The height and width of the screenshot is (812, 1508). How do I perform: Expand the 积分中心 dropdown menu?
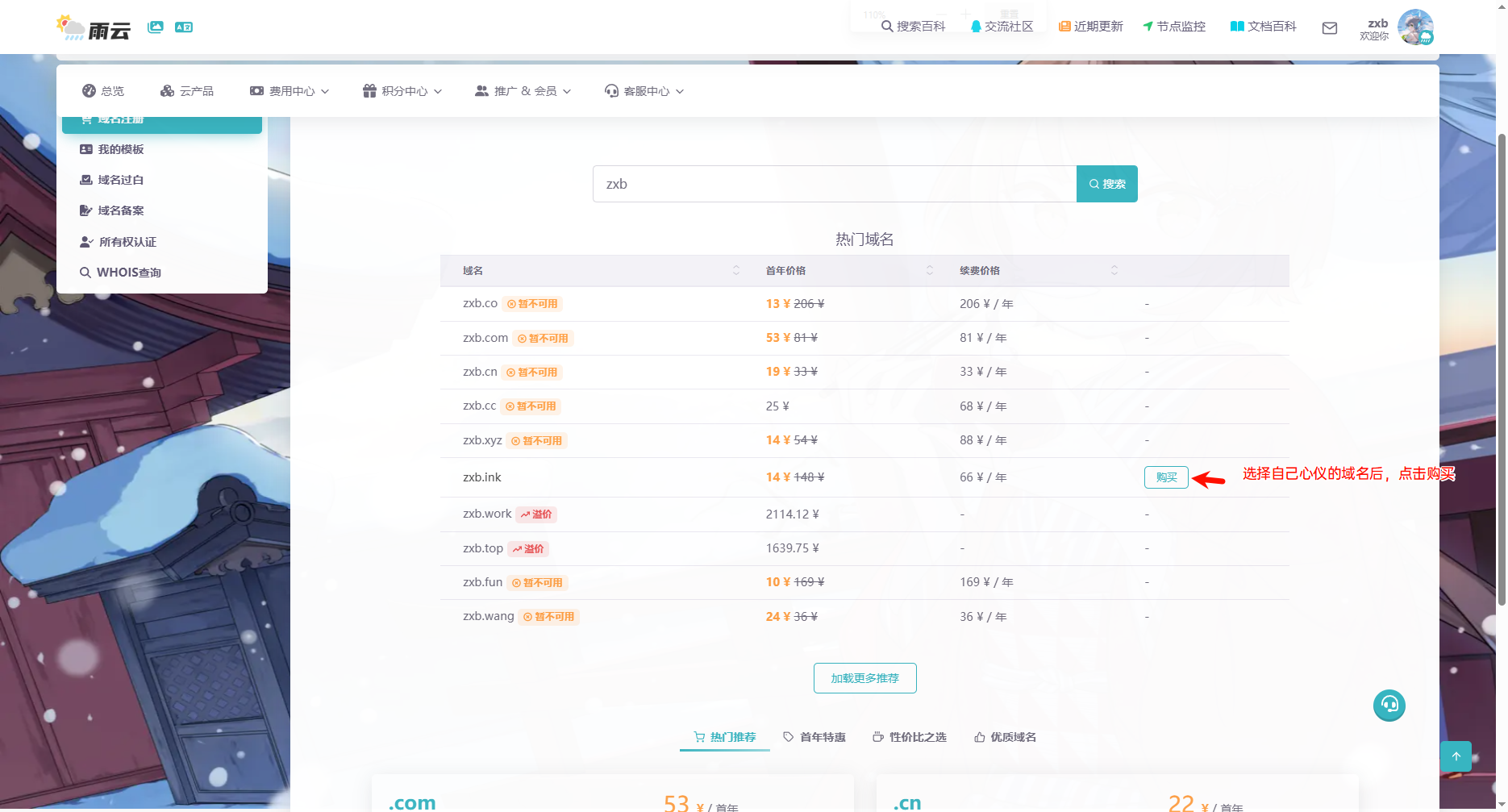[402, 91]
